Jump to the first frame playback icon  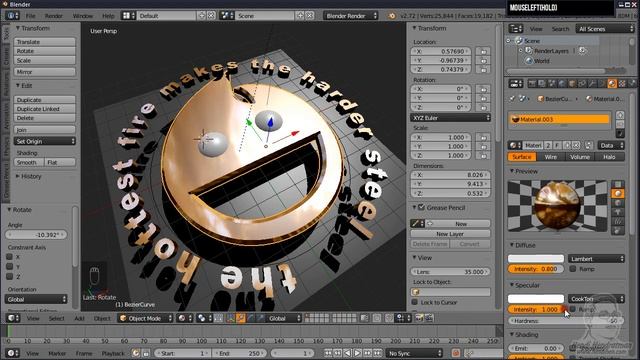pyautogui.click(x=328, y=353)
